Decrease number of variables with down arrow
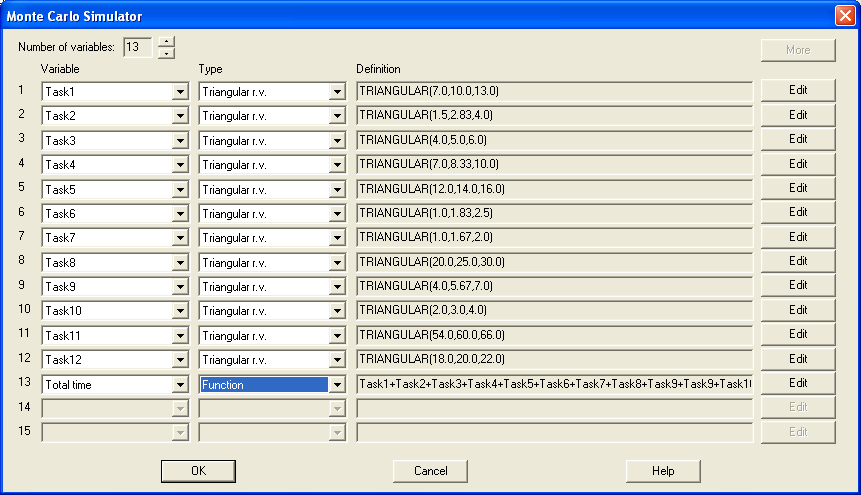 [x=166, y=53]
